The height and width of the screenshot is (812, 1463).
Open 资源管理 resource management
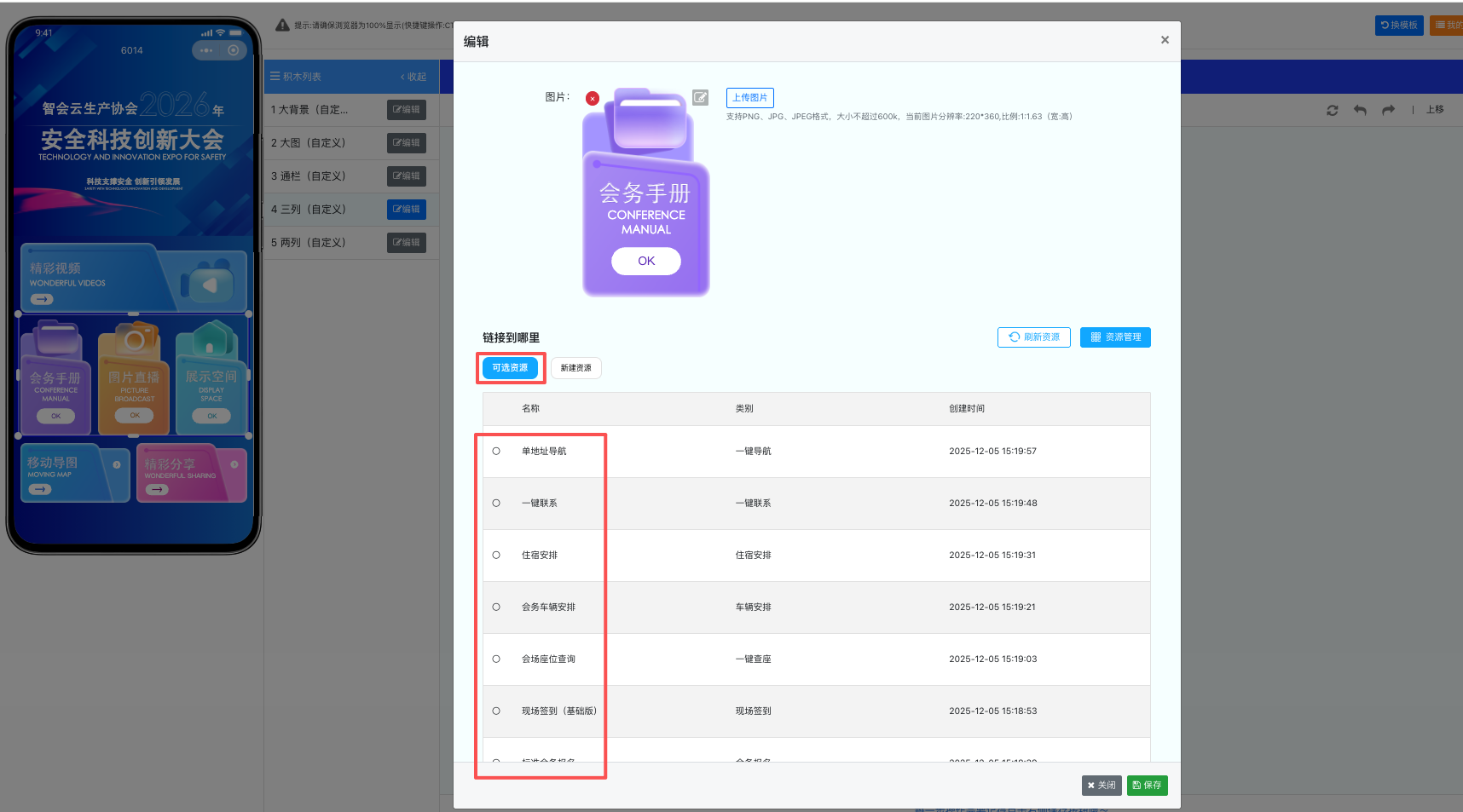(x=1115, y=337)
